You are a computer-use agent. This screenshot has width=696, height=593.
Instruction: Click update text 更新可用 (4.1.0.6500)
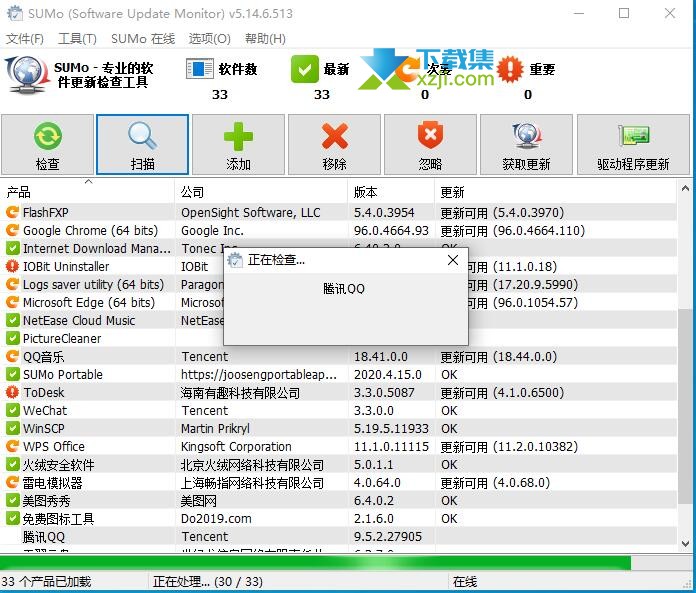(502, 393)
